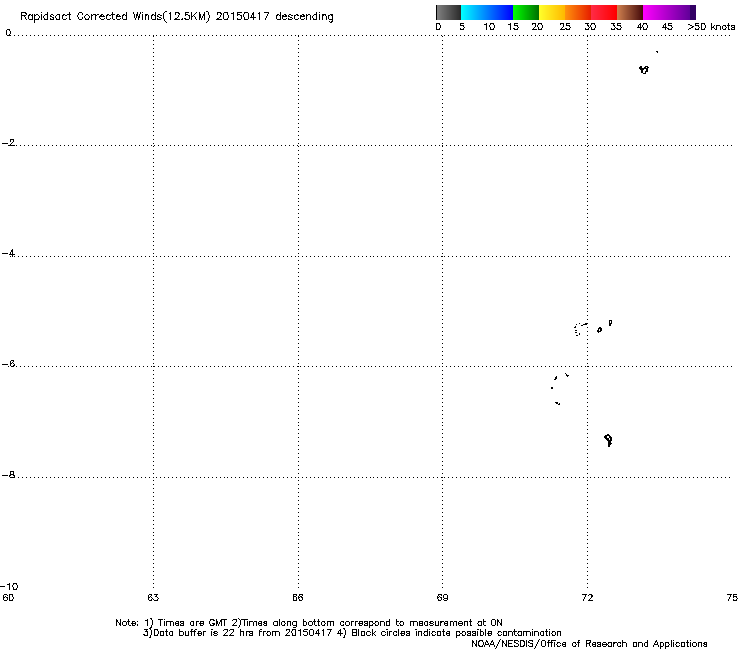Click the '66' longitude axis label

[298, 598]
